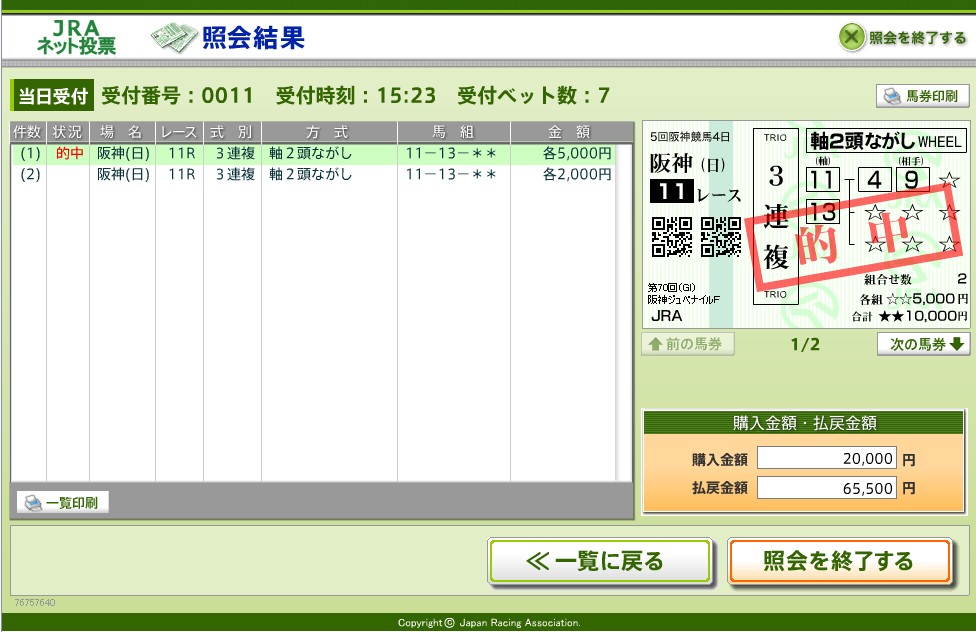Click the JRA ネット投票 logo
Screen dimensions: 976x632
click(76, 37)
